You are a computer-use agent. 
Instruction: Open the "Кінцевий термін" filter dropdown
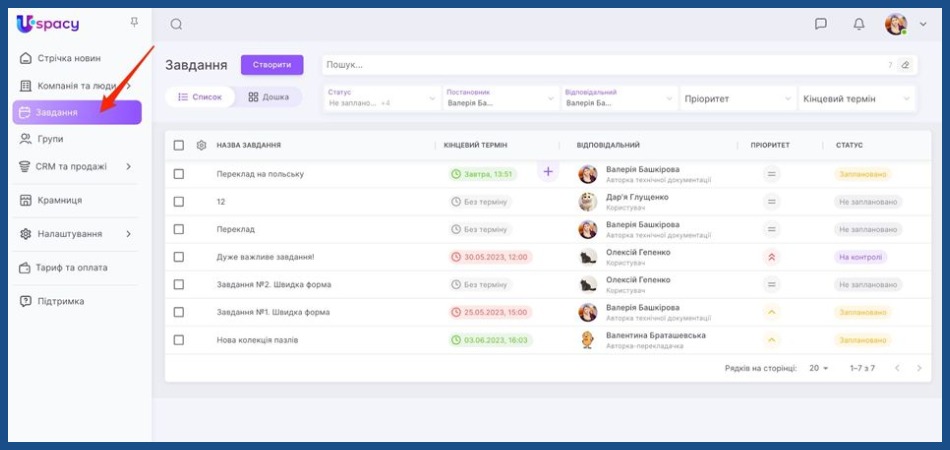(x=856, y=99)
